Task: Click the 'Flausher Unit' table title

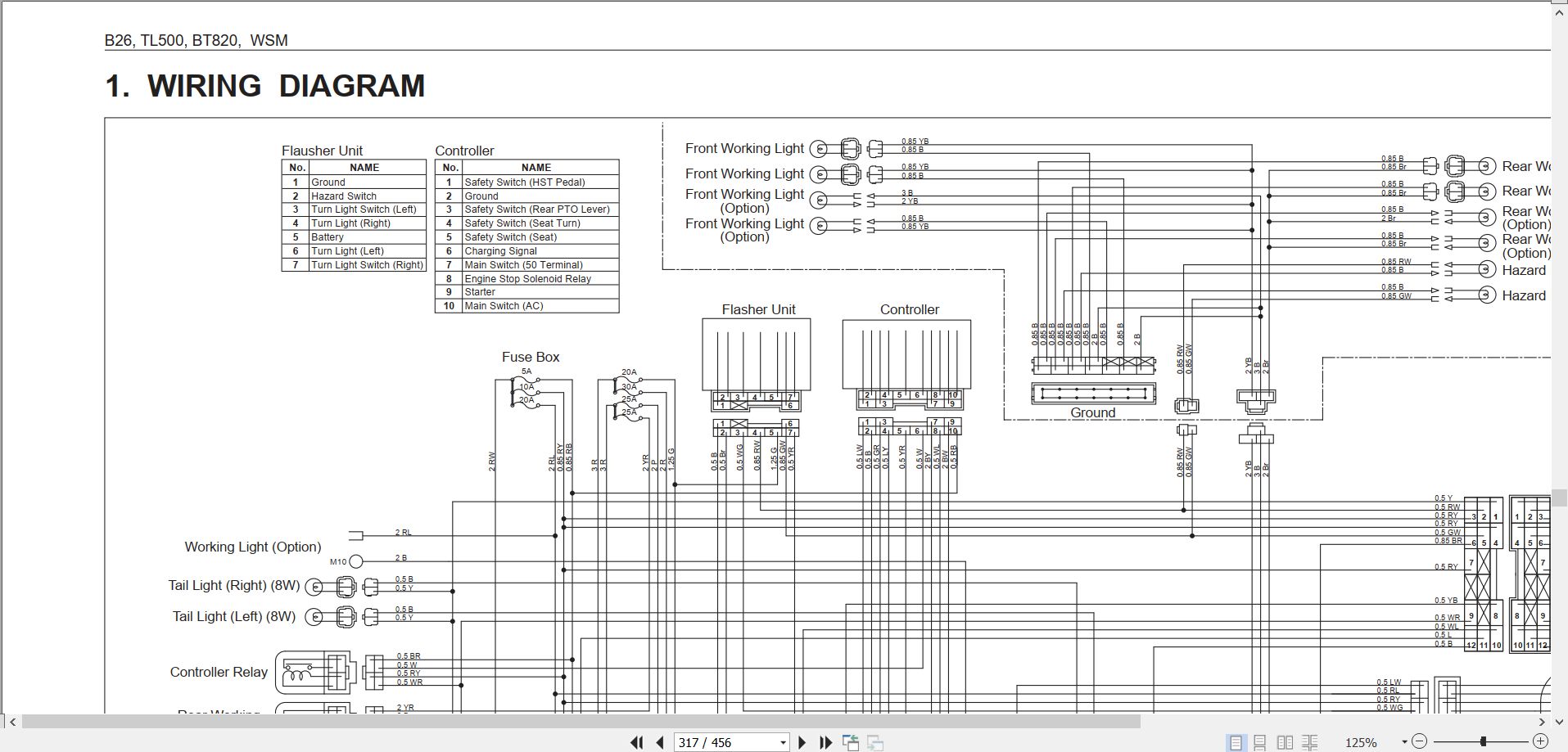Action: pyautogui.click(x=322, y=151)
